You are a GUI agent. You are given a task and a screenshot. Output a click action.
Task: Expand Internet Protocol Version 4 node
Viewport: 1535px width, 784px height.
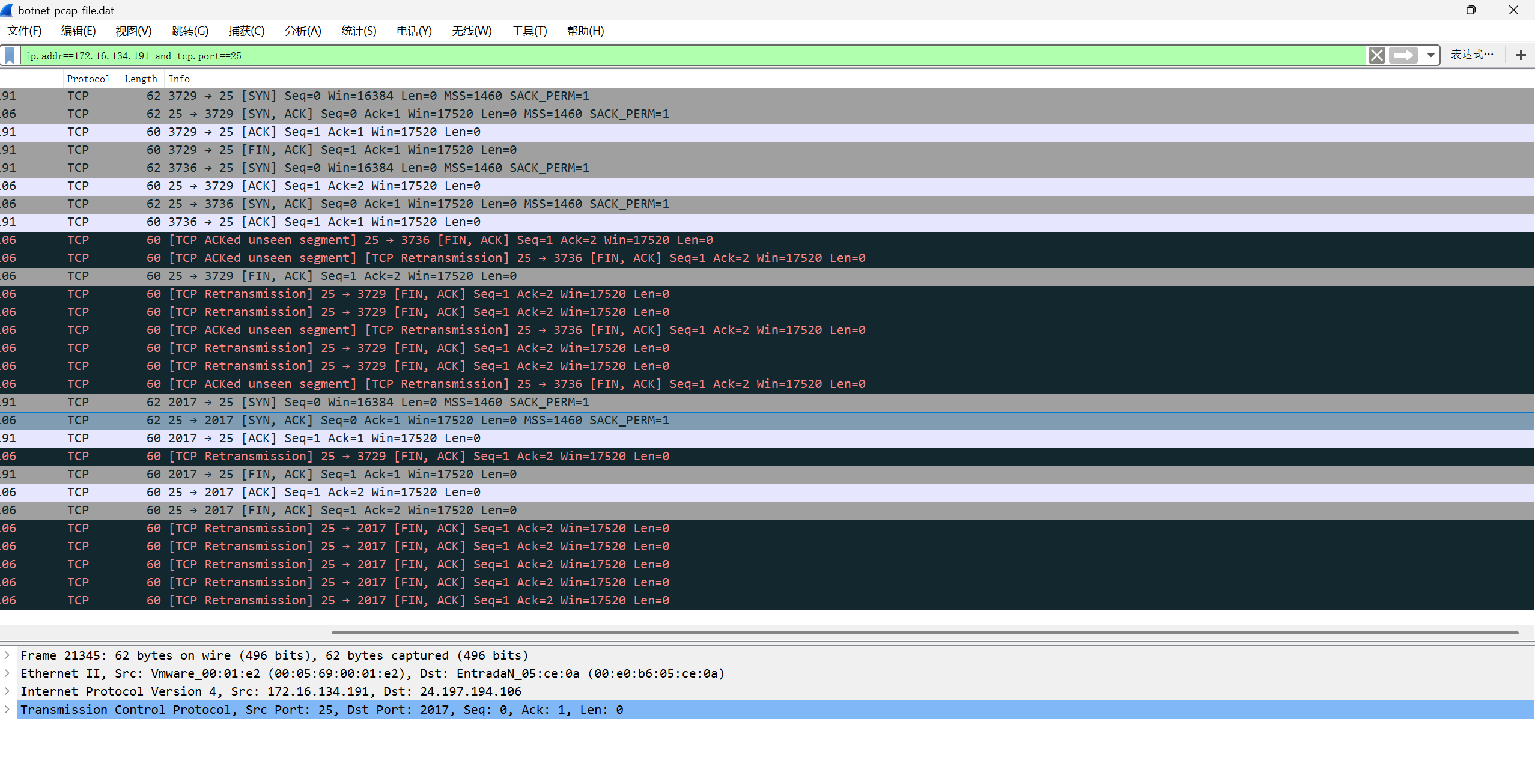[x=7, y=691]
